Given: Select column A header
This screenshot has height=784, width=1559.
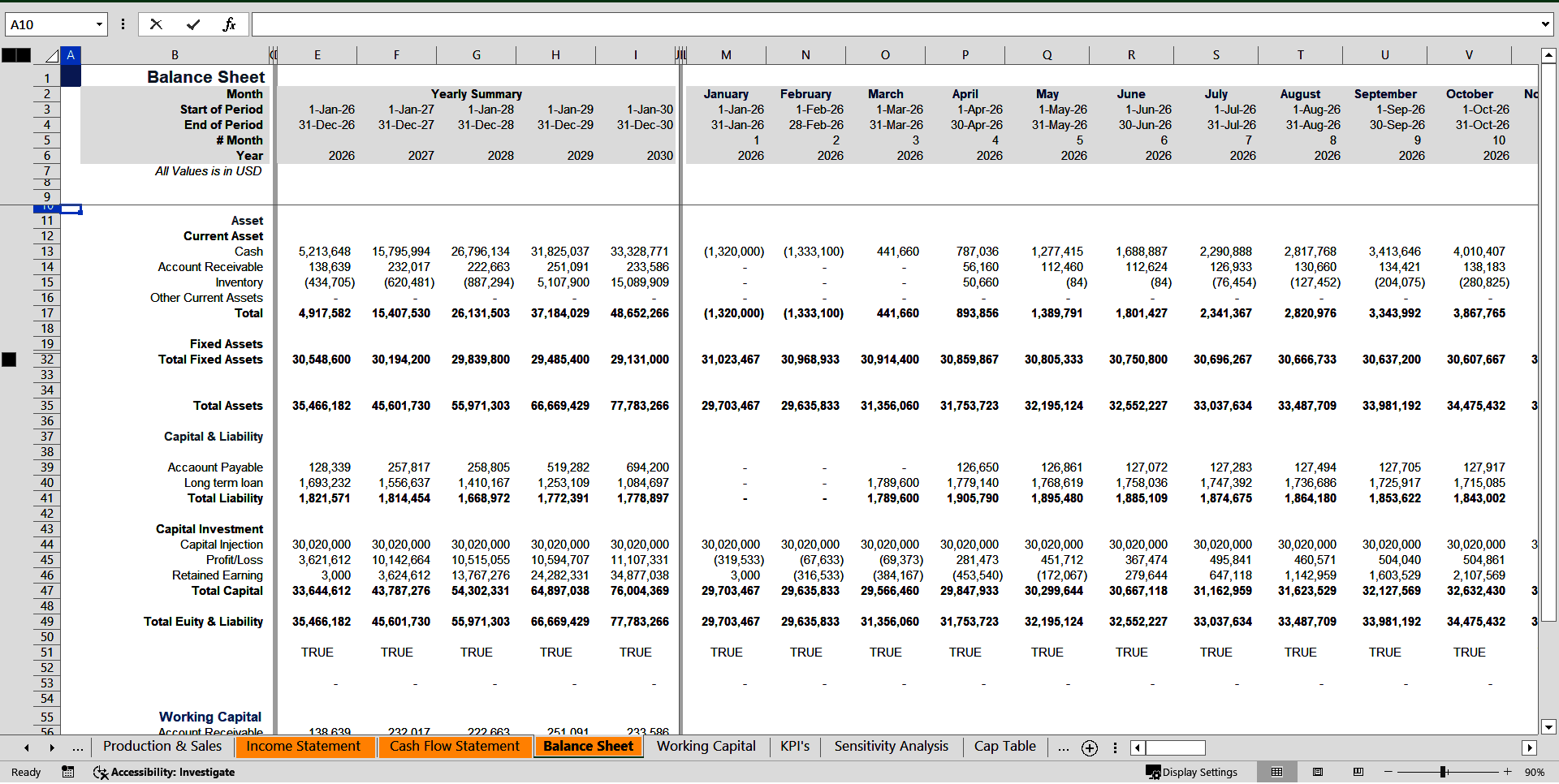Looking at the screenshot, I should [71, 55].
